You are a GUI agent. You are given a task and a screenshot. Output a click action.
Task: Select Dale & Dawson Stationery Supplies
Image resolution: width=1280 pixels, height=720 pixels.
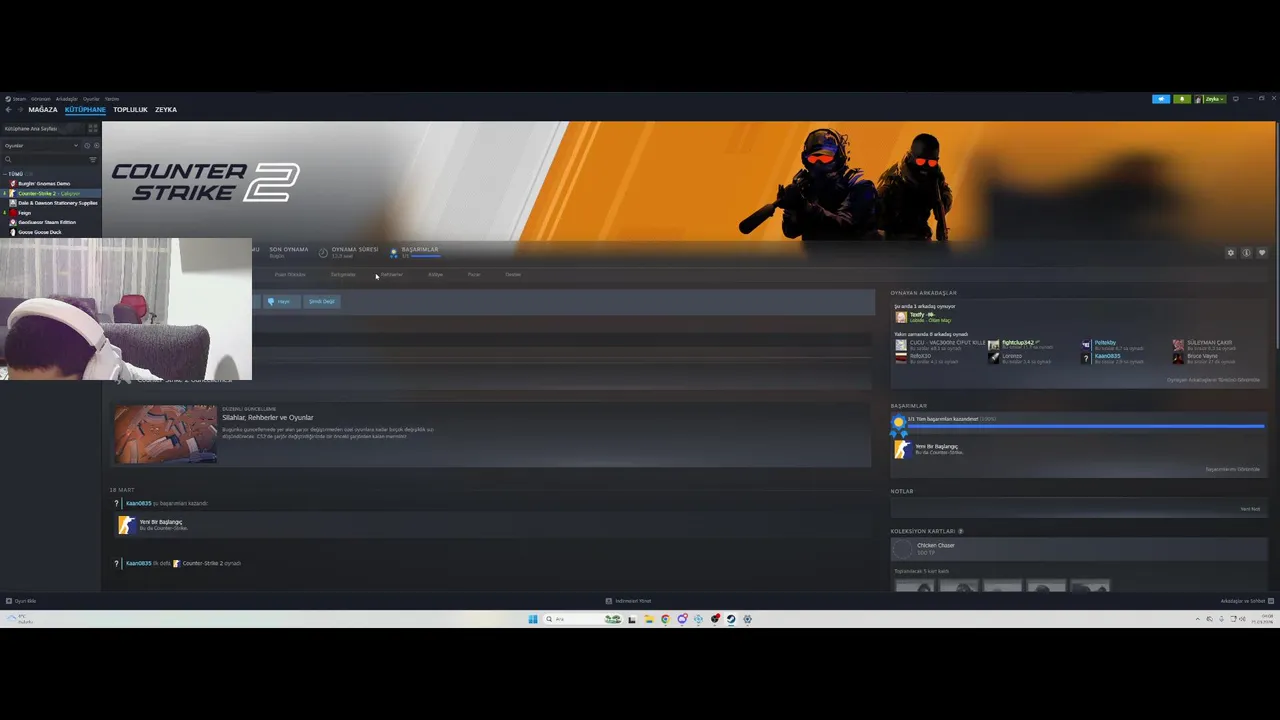(57, 203)
